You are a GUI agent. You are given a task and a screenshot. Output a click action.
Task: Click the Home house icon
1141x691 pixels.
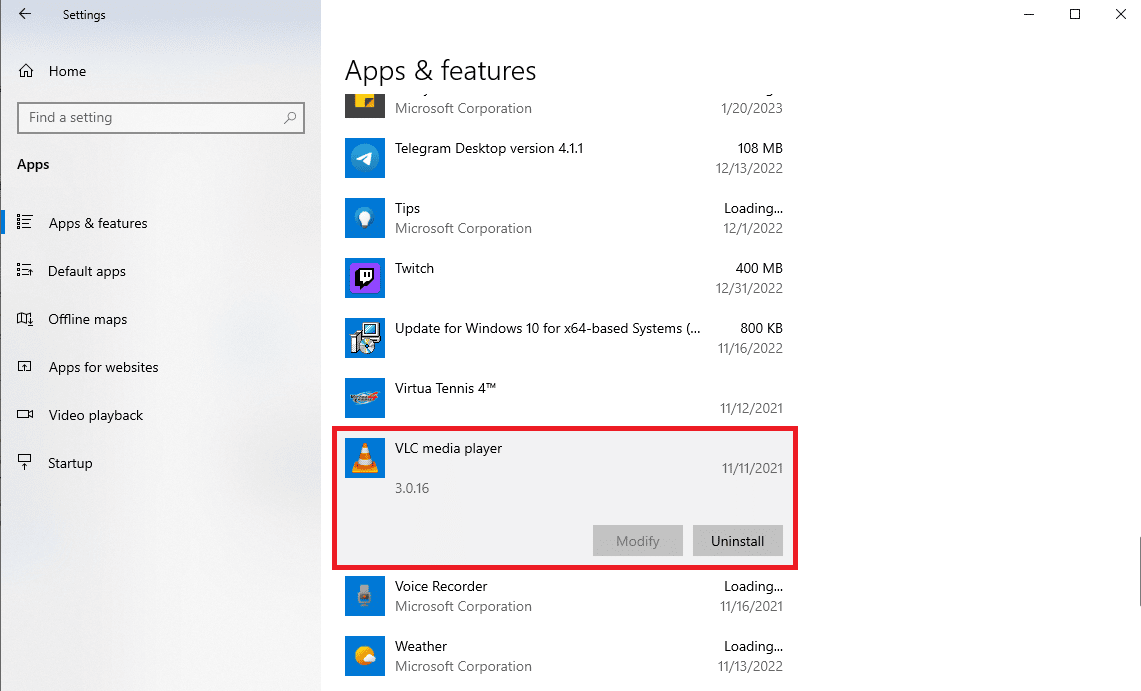(26, 71)
